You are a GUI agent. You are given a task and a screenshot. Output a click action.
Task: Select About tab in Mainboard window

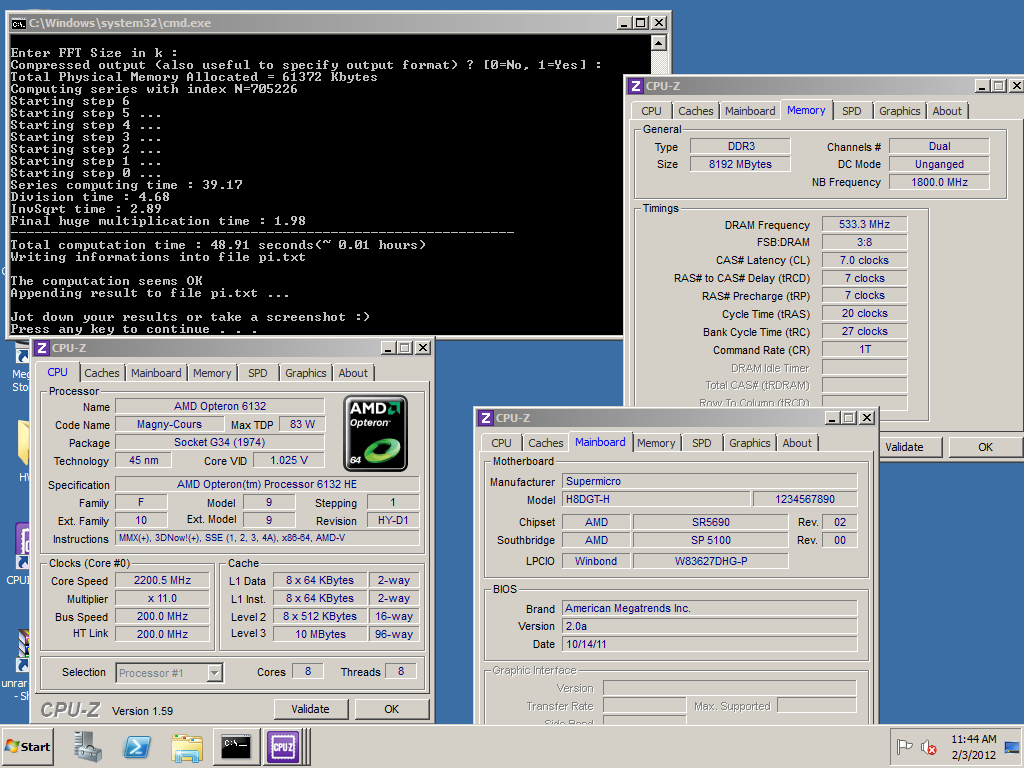point(797,443)
